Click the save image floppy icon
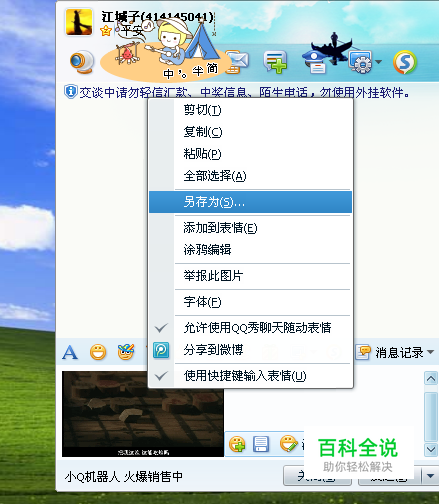The height and width of the screenshot is (504, 439). point(261,444)
